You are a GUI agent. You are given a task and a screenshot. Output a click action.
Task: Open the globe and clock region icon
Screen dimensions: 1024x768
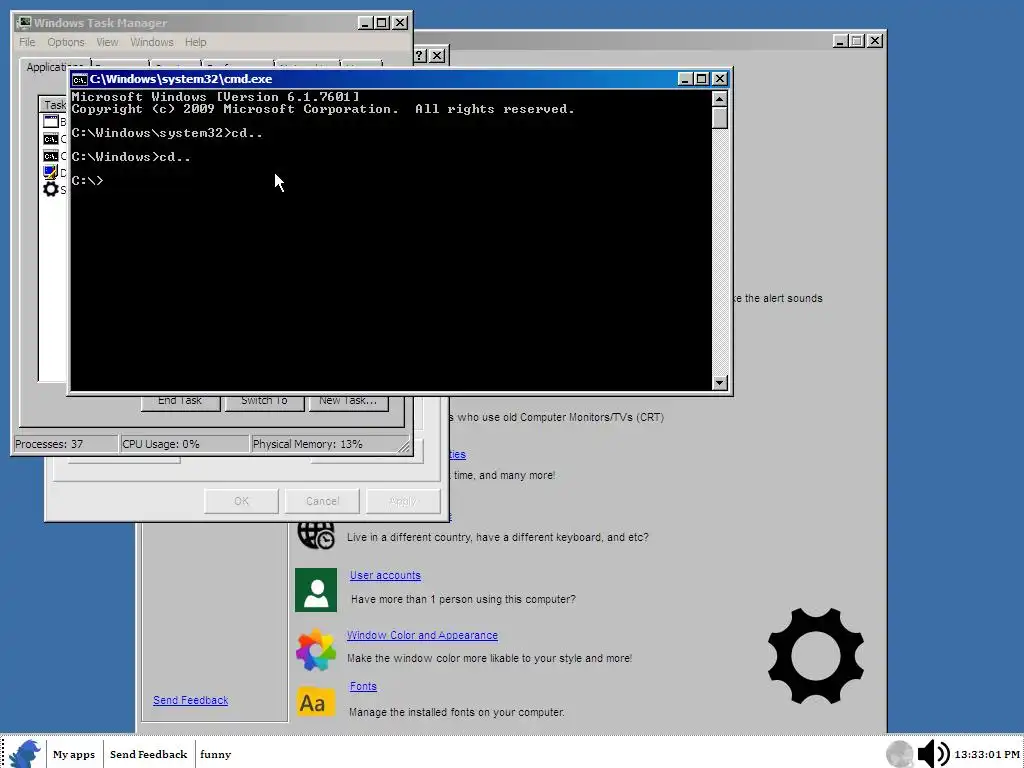click(316, 536)
